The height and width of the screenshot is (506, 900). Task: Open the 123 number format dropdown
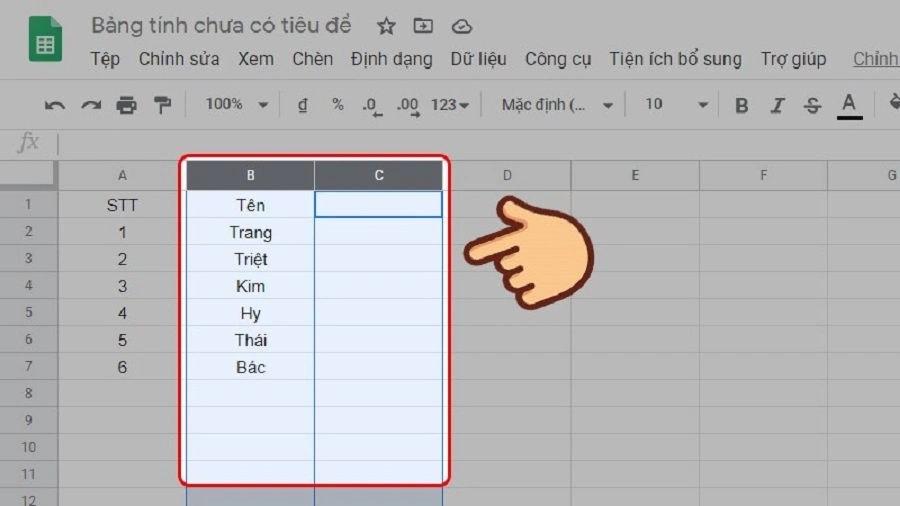pos(450,105)
